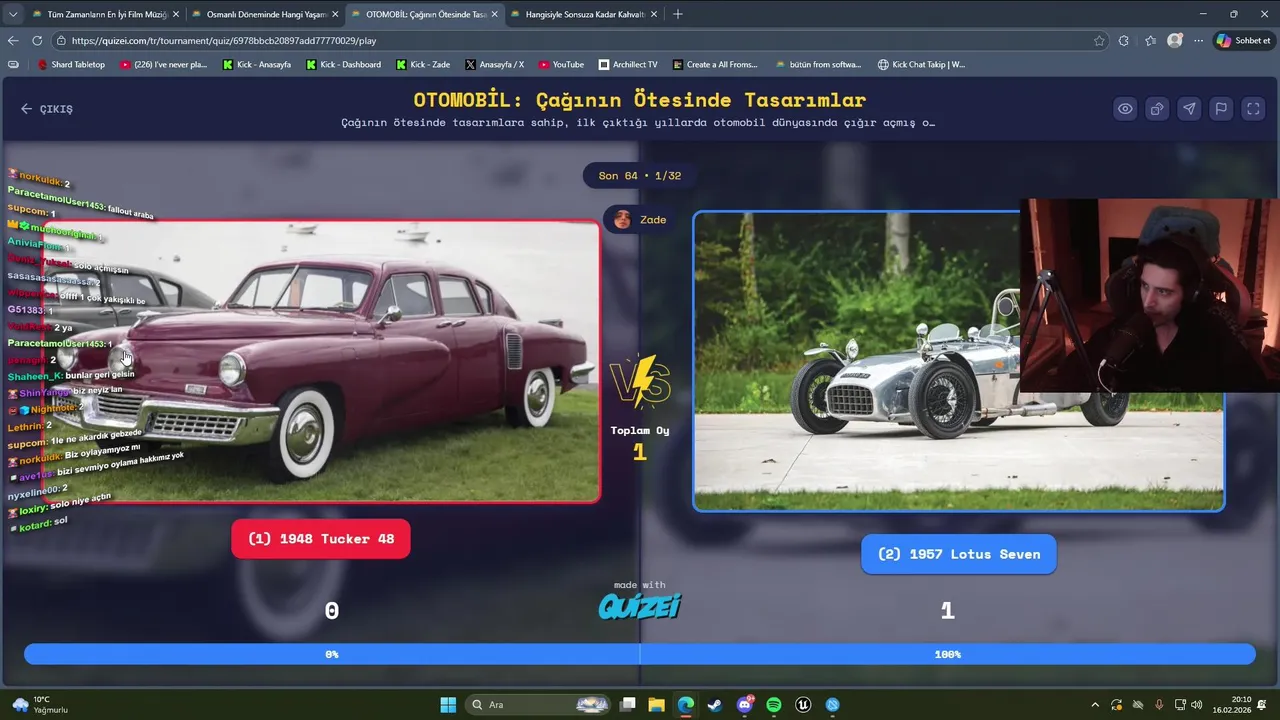Open the blue circular app in taskbar
1280x720 pixels.
pyautogui.click(x=833, y=705)
